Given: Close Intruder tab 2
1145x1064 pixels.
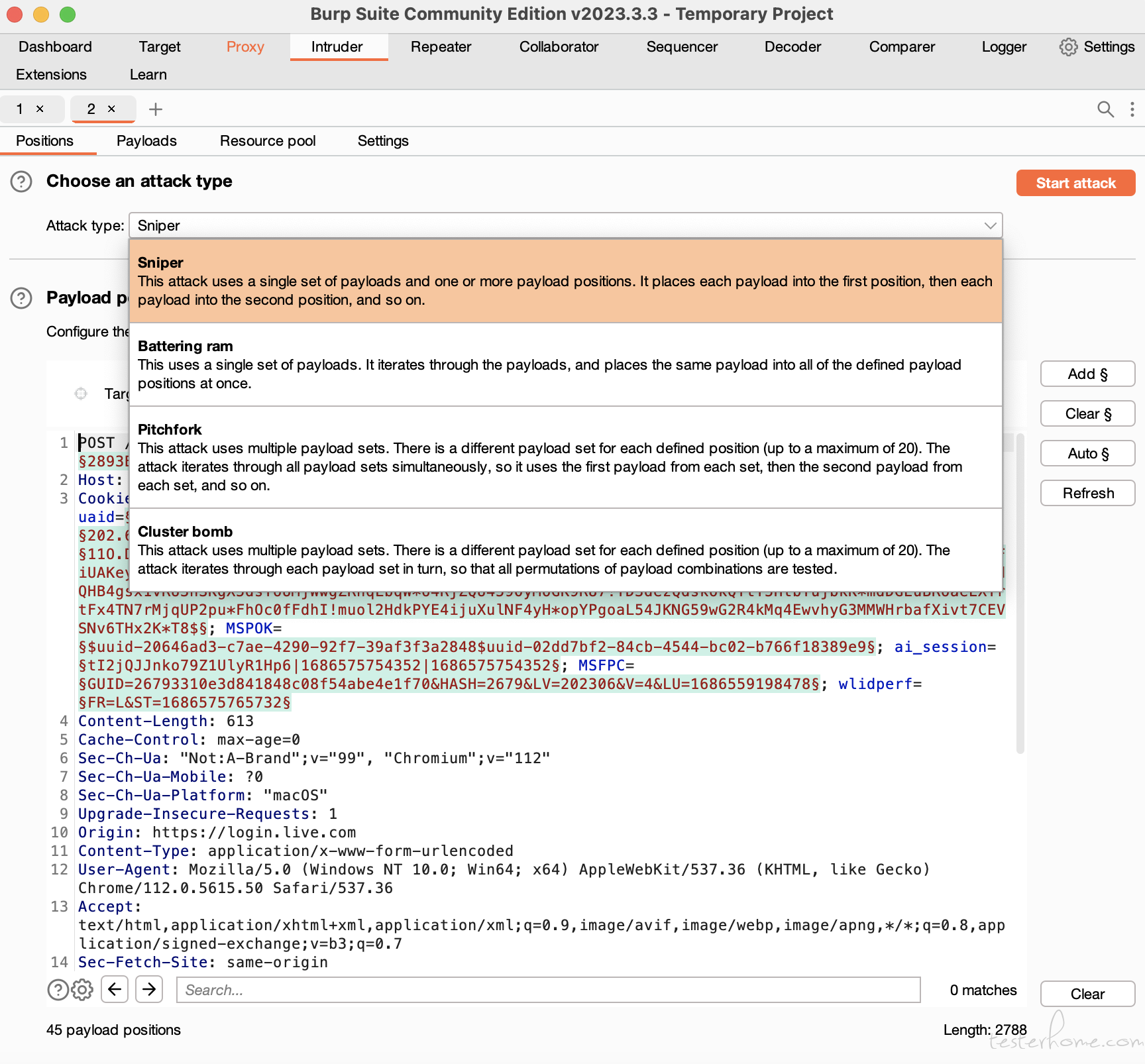Looking at the screenshot, I should point(111,109).
